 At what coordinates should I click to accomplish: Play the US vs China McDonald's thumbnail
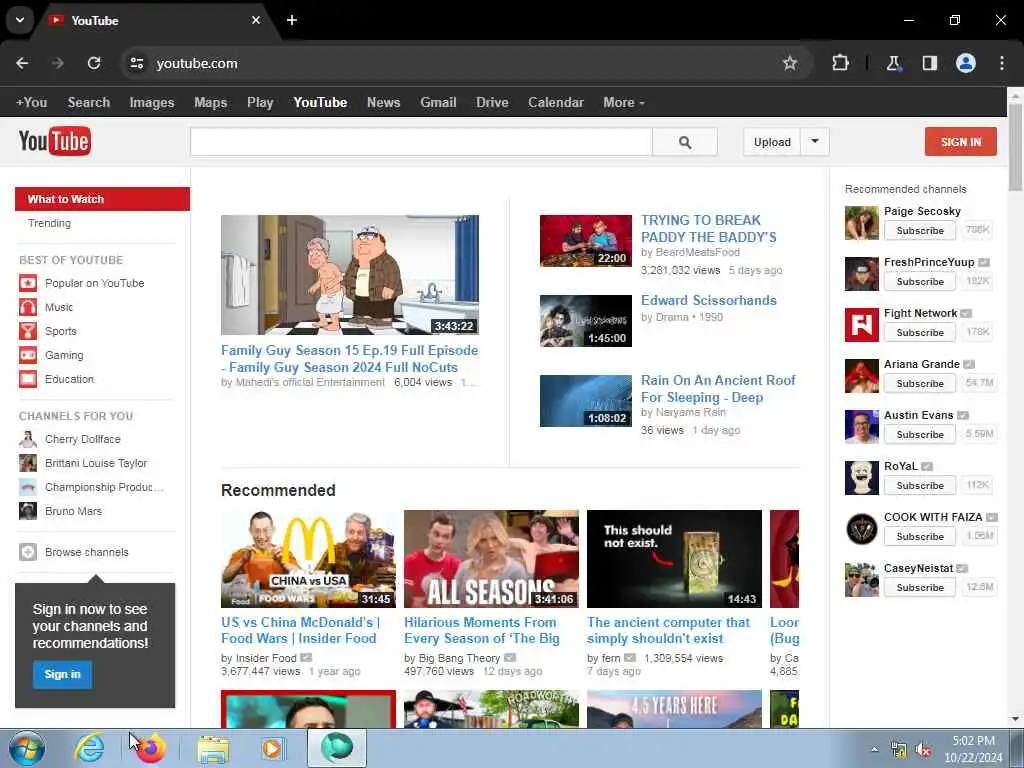point(308,559)
